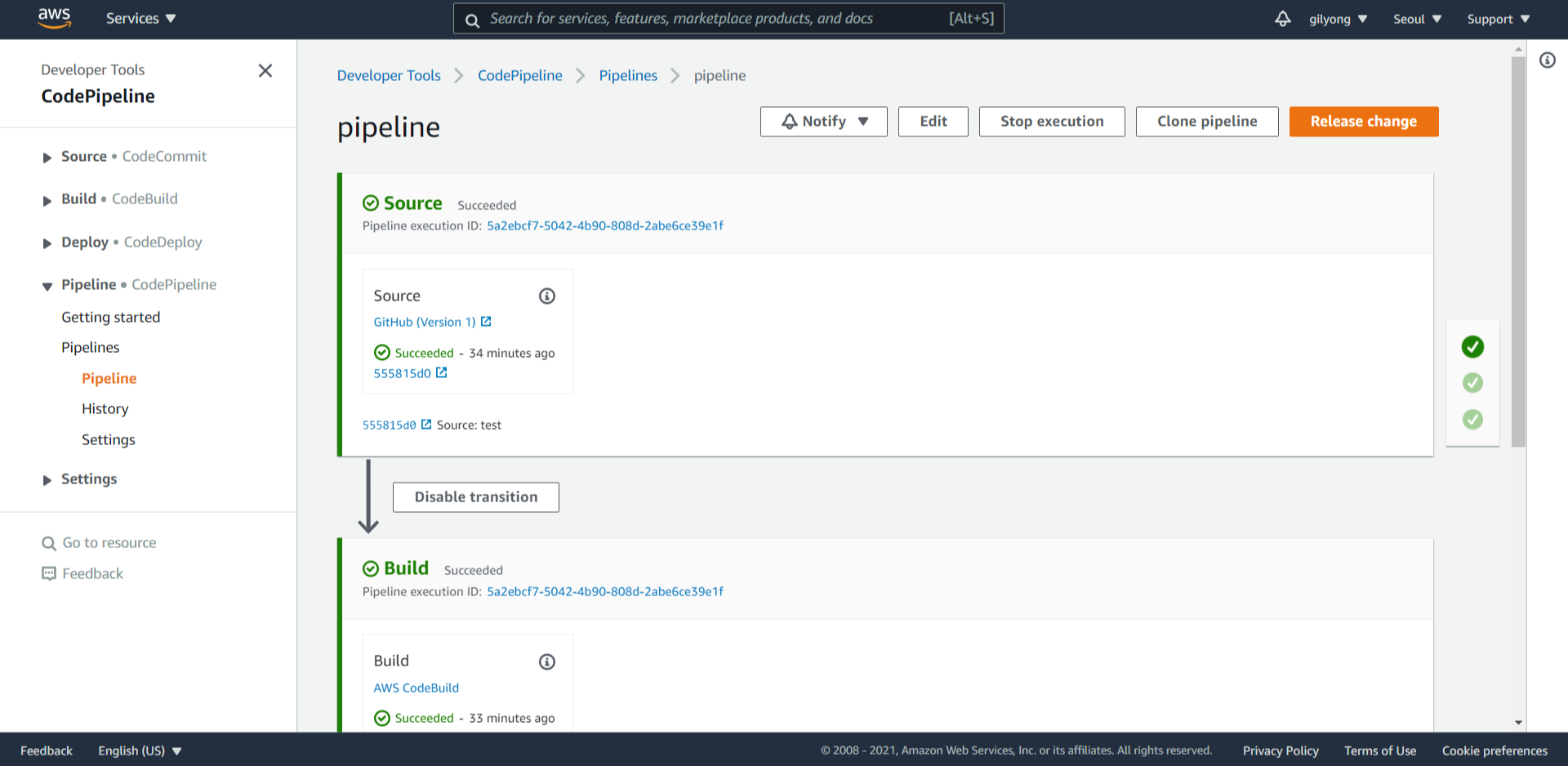
Task: Open info icon on Build action card
Action: [x=547, y=661]
